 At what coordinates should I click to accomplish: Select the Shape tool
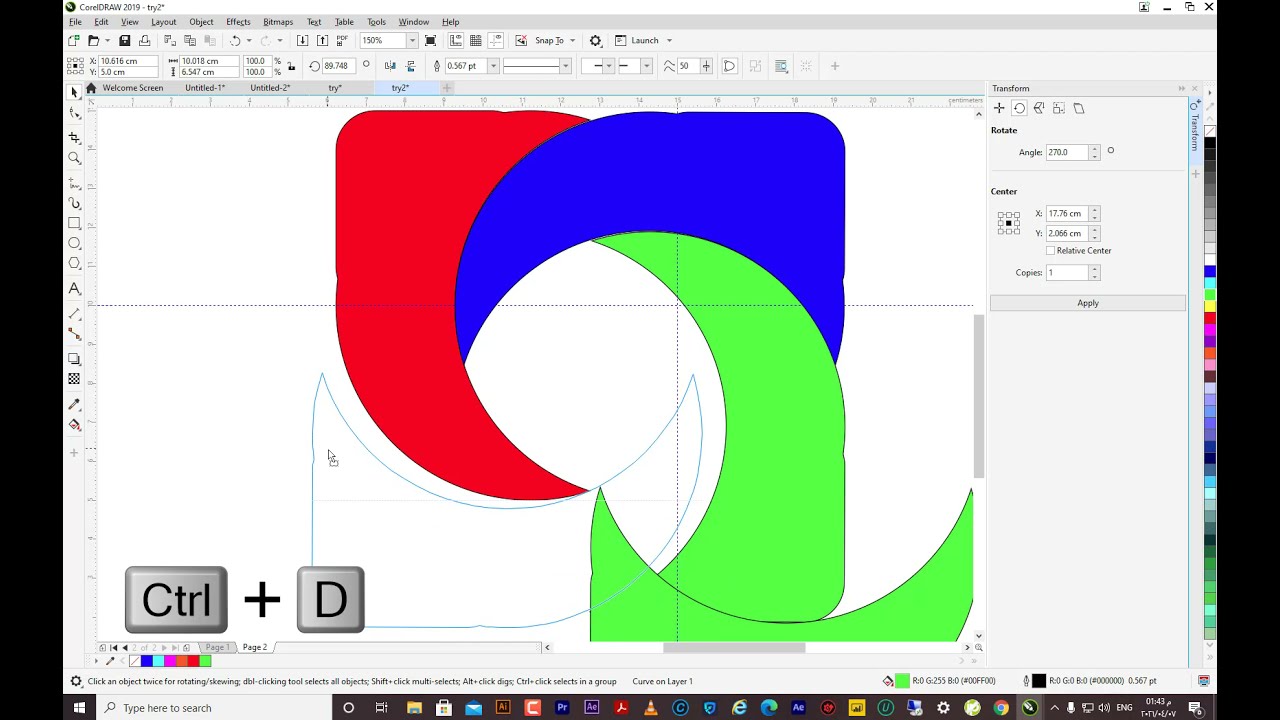tap(74, 113)
